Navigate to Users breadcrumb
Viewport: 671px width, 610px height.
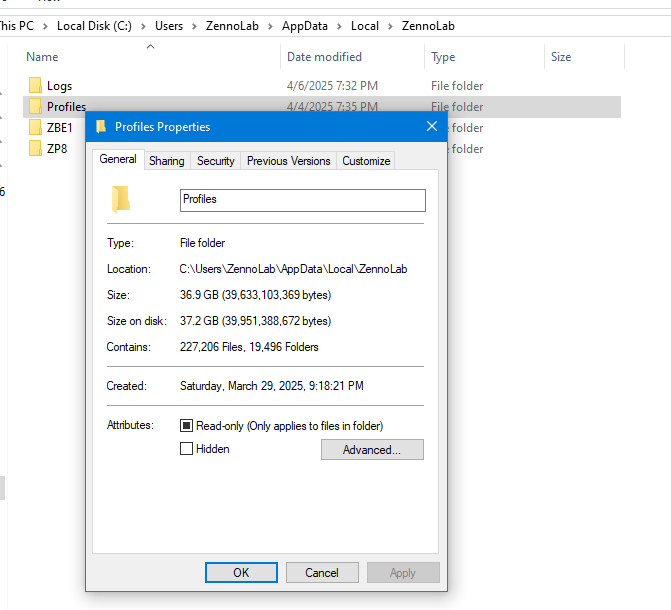[169, 26]
